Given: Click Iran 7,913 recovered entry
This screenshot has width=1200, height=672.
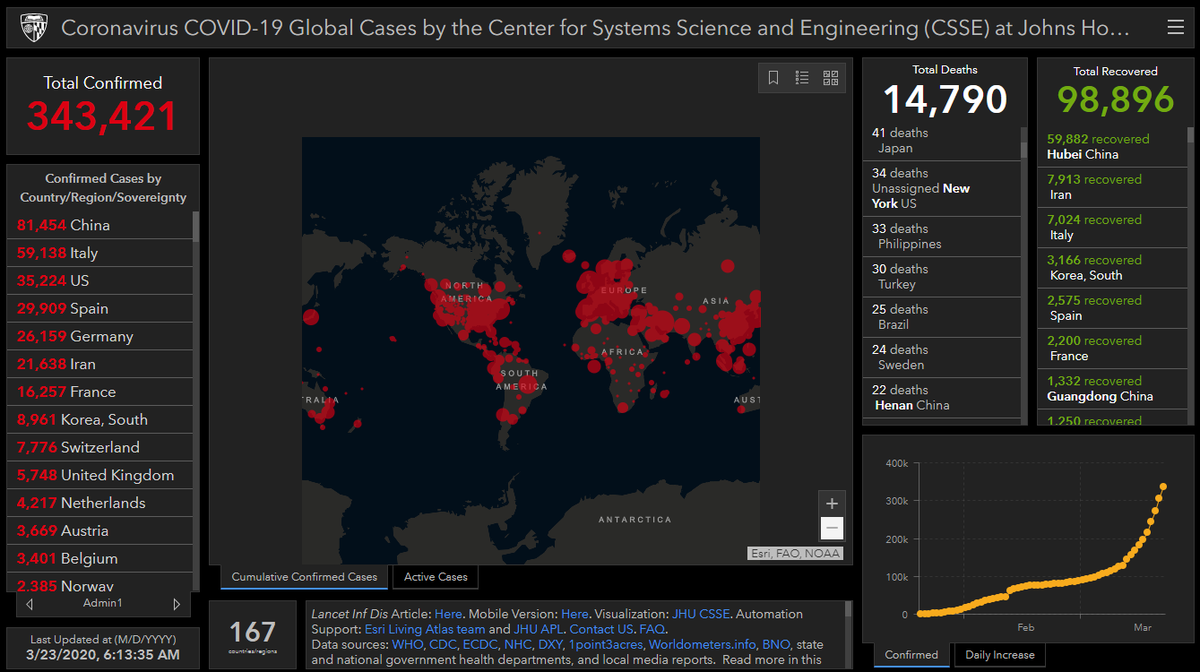Looking at the screenshot, I should (1111, 187).
